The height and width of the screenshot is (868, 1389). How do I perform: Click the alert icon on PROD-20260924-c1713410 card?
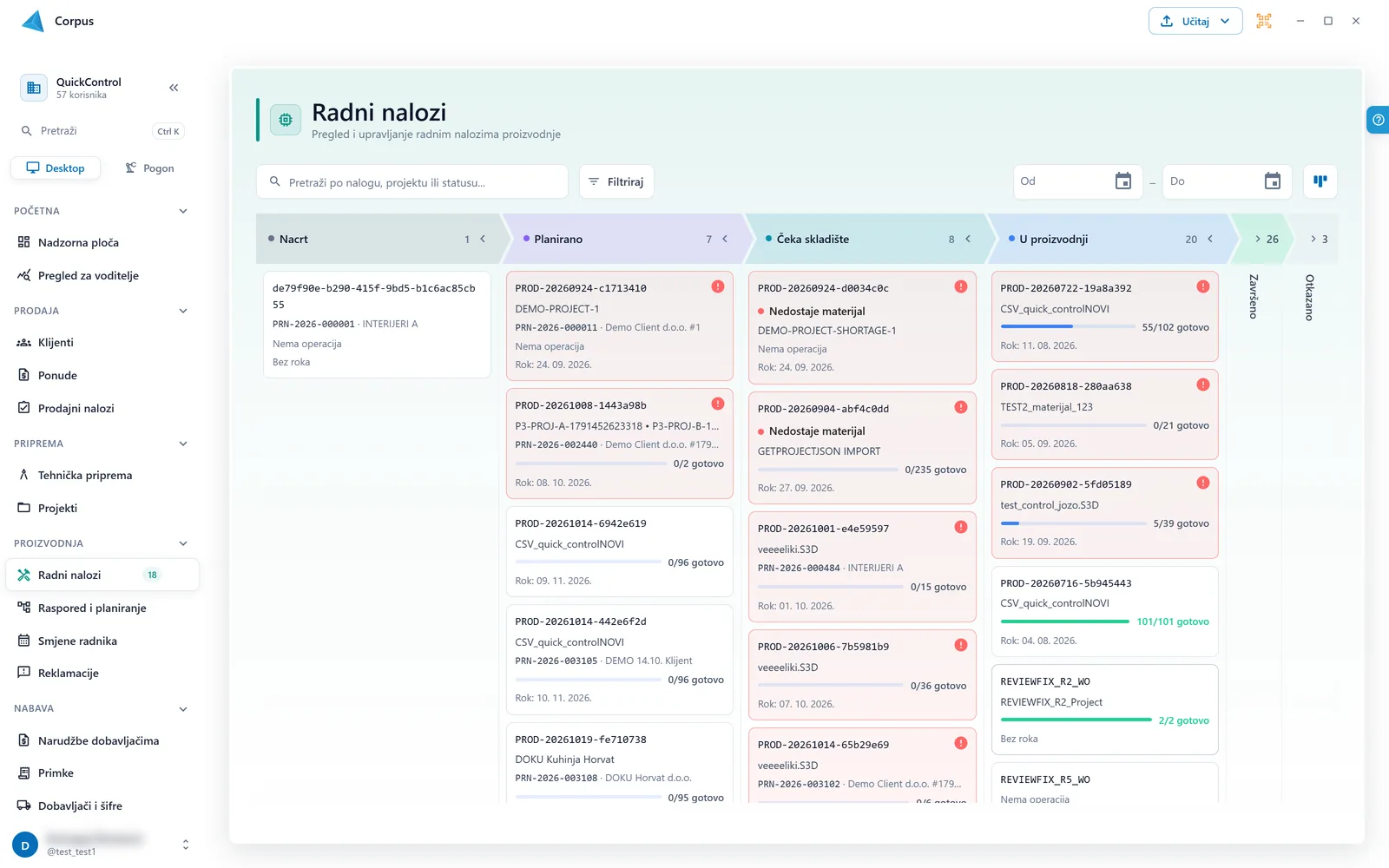tap(718, 286)
